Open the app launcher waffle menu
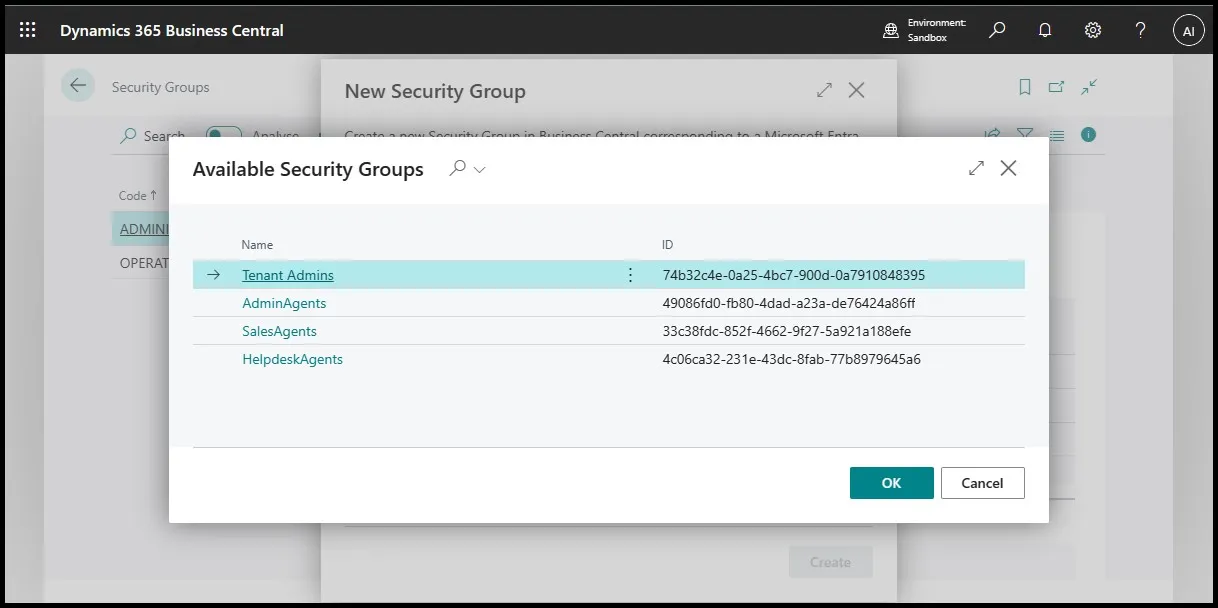The width and height of the screenshot is (1218, 608). tap(28, 30)
